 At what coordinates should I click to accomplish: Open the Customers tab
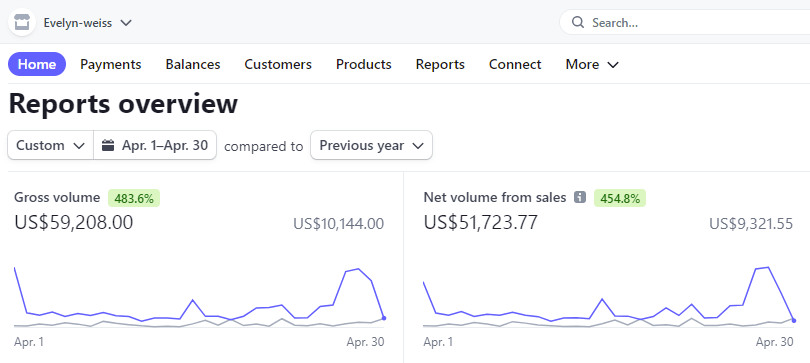pyautogui.click(x=278, y=65)
